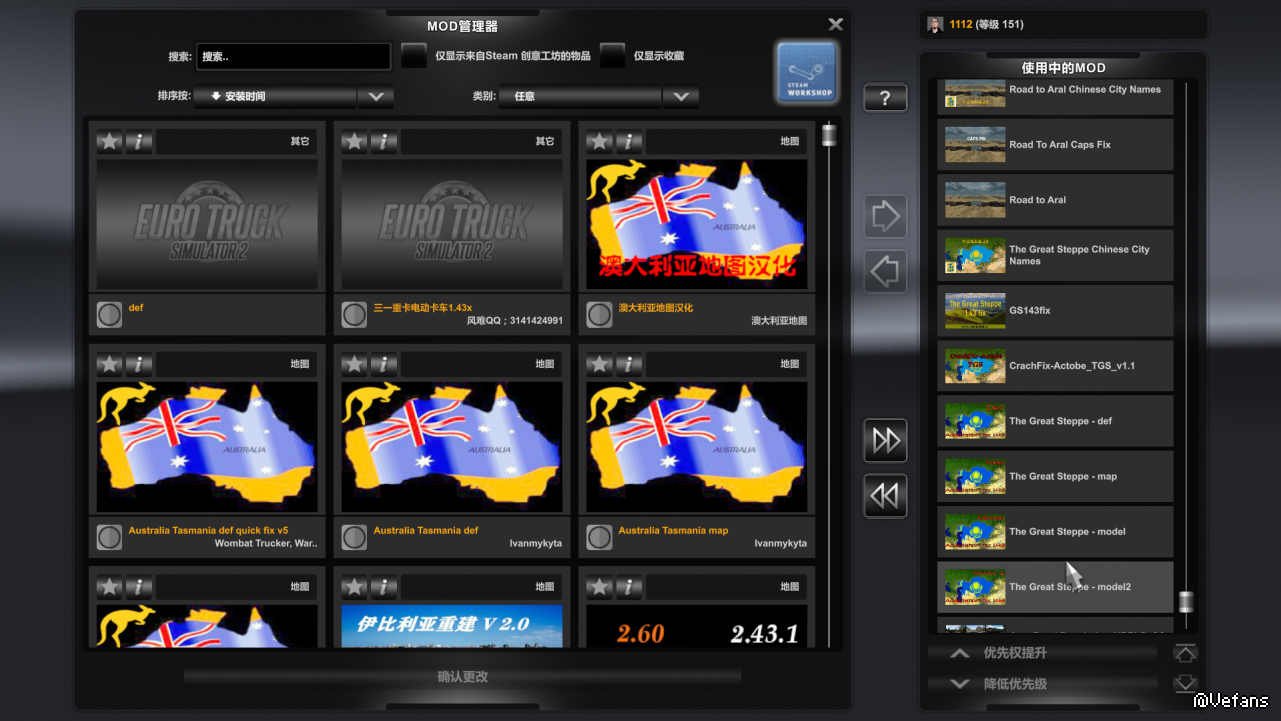Toggle the round button beside left-list "def" mod

click(109, 315)
